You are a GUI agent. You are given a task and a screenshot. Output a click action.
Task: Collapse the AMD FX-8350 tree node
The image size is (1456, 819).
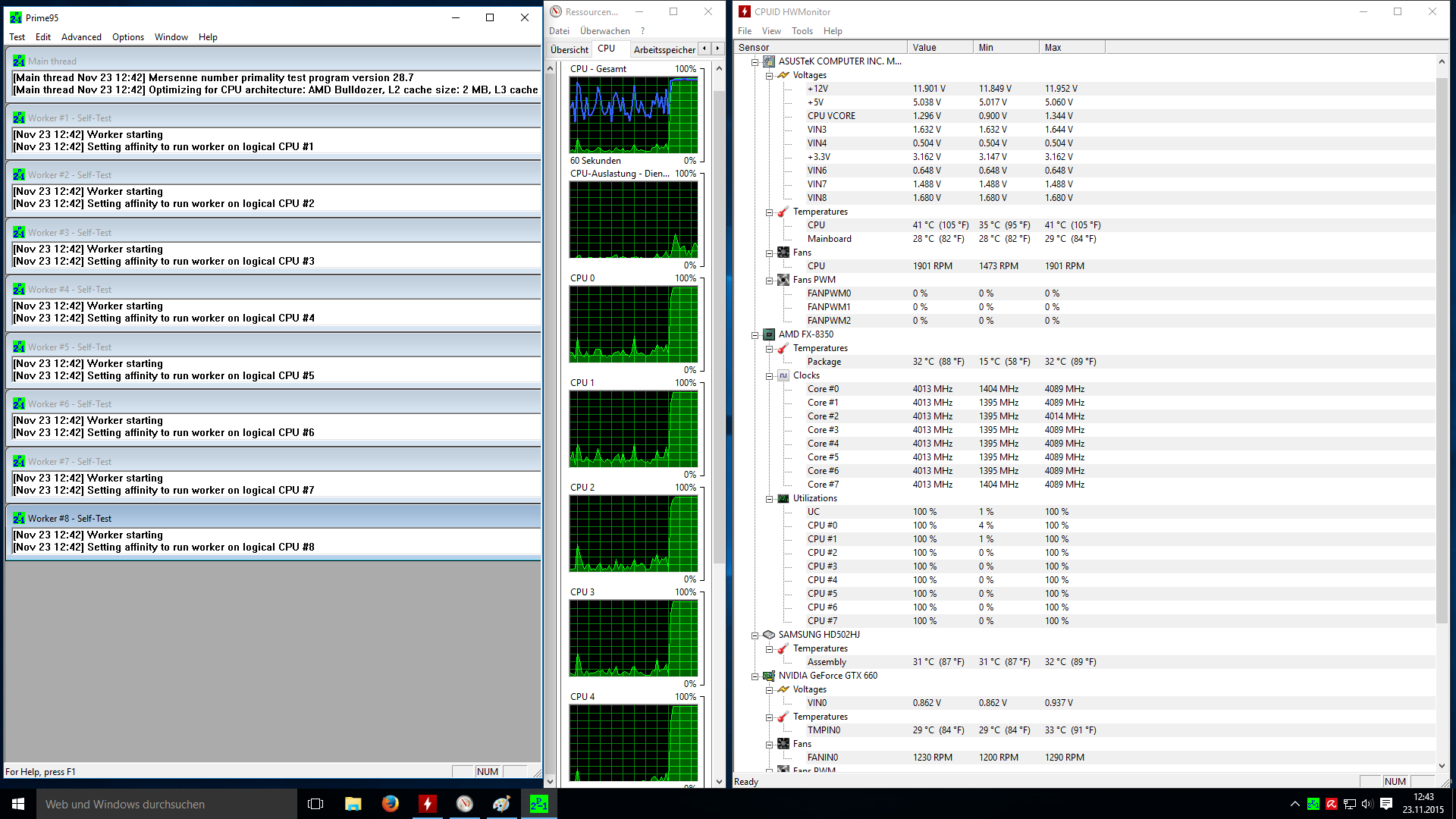coord(755,334)
